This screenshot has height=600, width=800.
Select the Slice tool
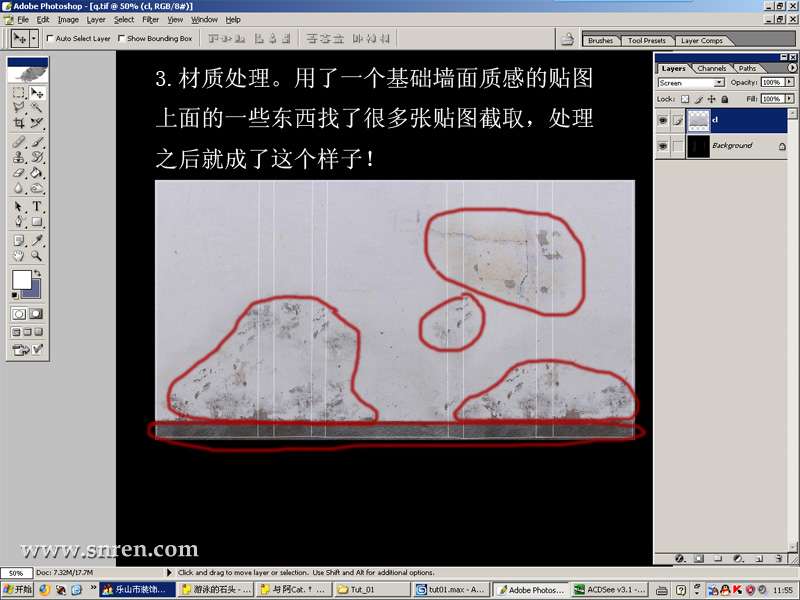(37, 123)
